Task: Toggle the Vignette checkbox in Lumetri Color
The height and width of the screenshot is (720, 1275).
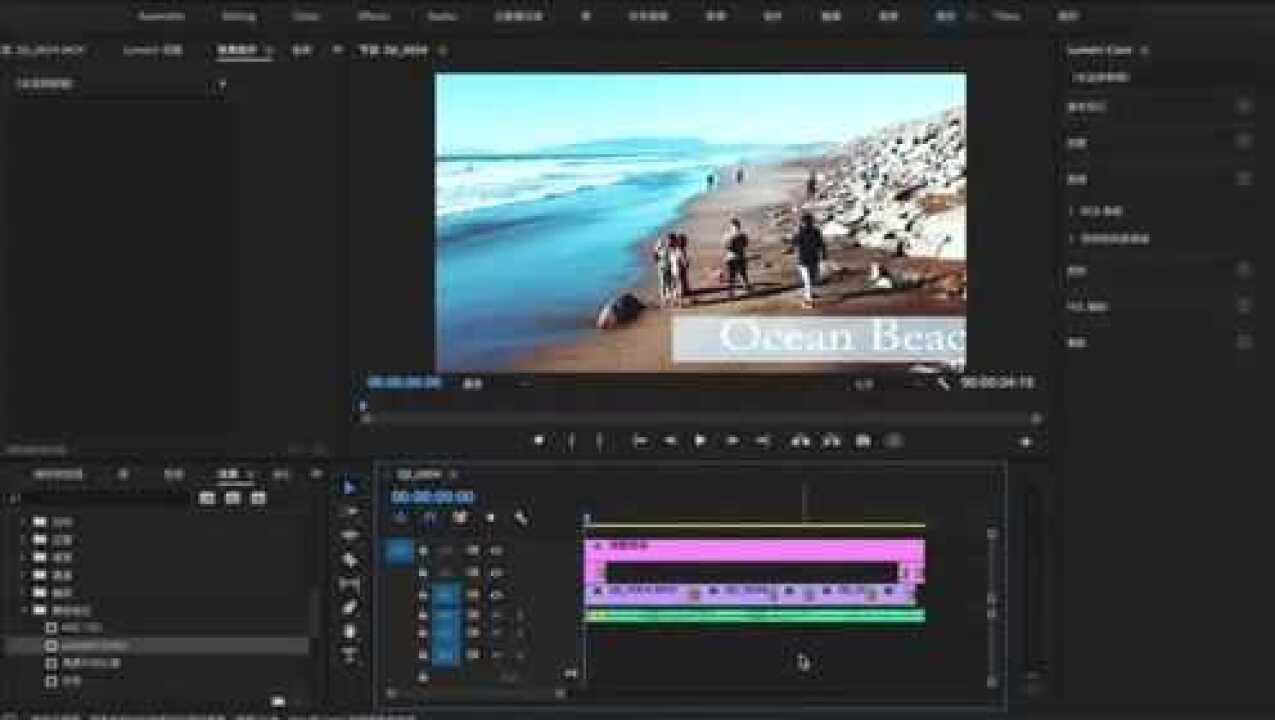Action: click(1244, 342)
